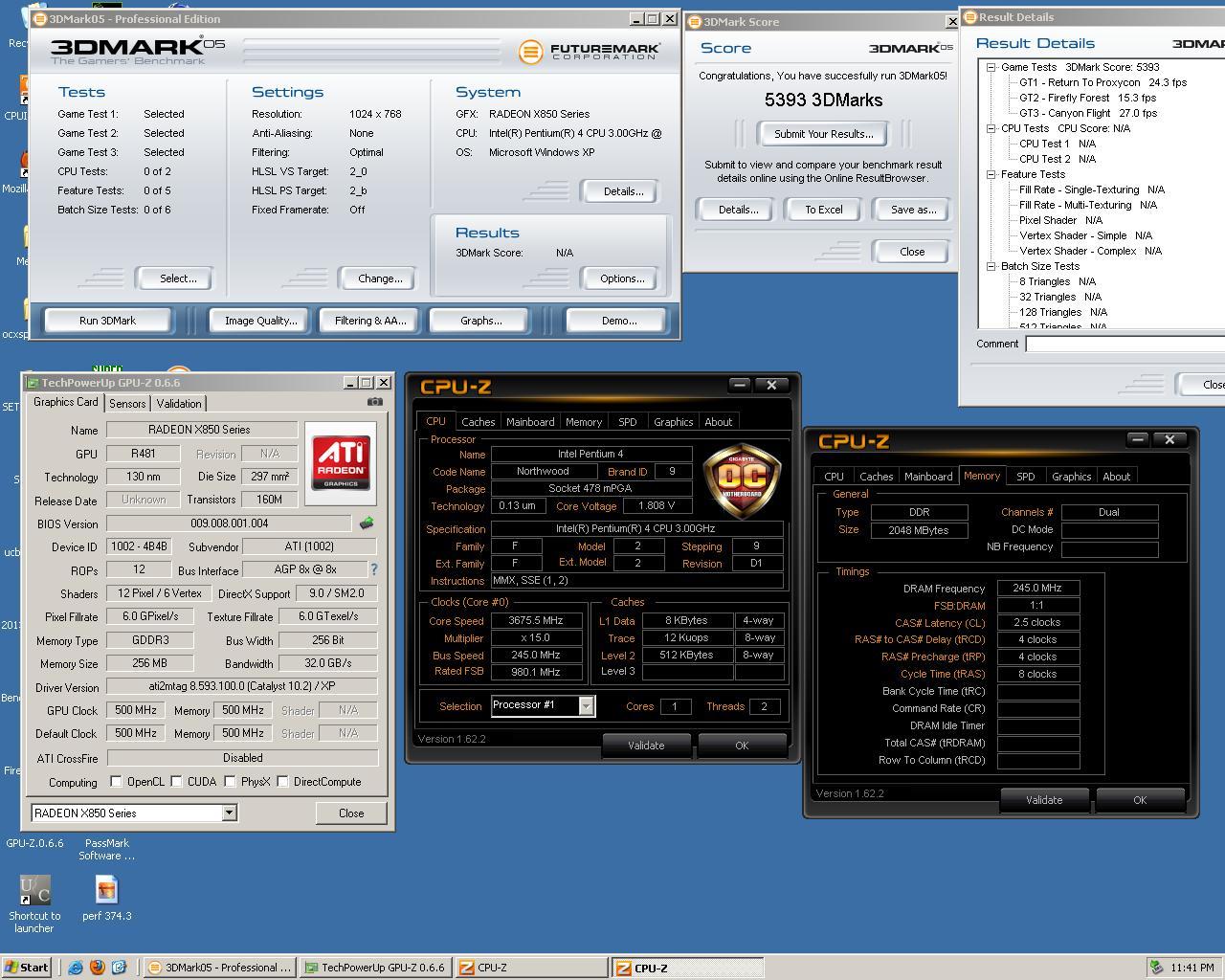Click the Graphs button in 3DMark05
Viewport: 1225px width, 980px height.
coord(480,321)
